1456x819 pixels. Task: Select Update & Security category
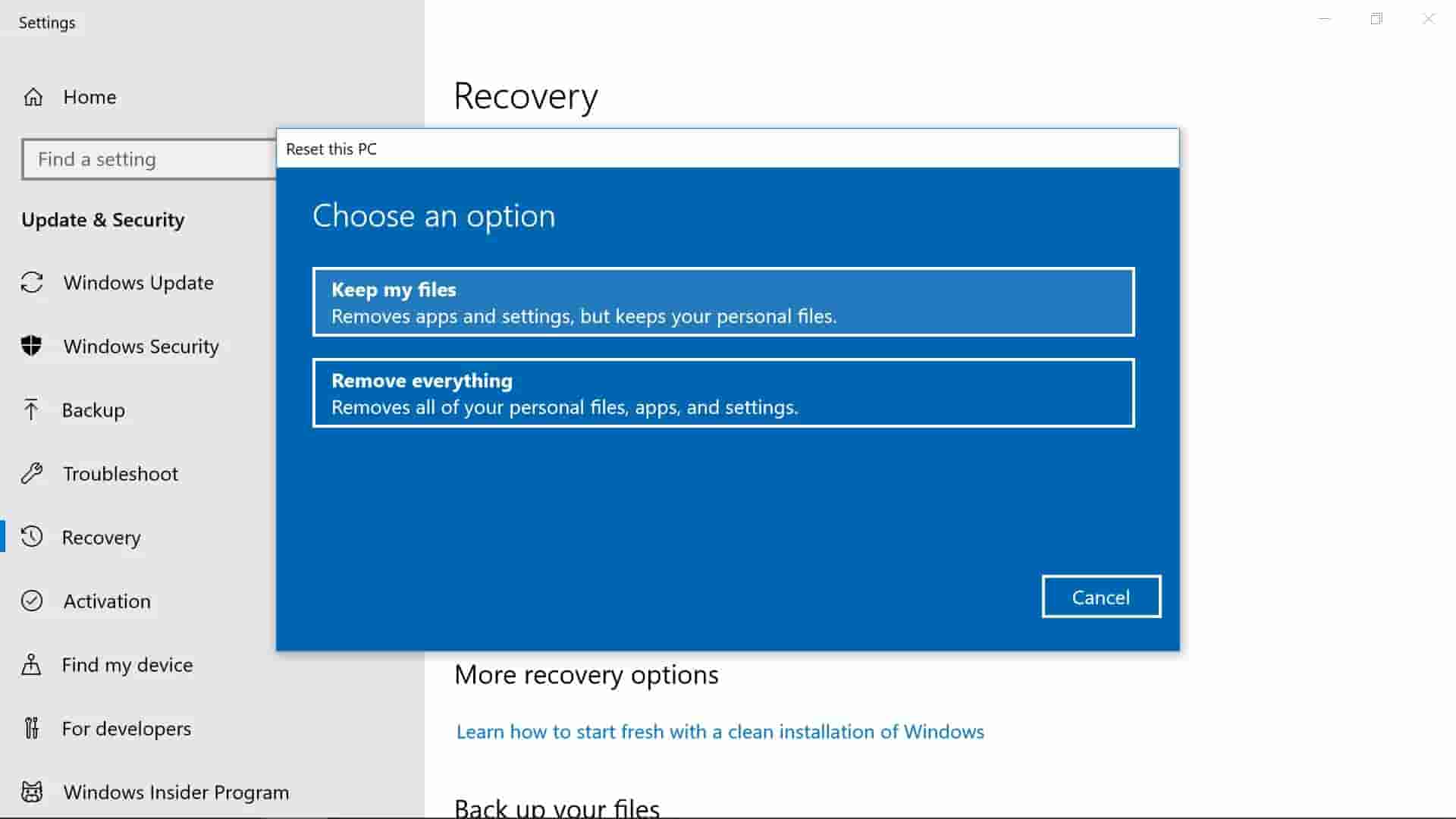(x=103, y=219)
